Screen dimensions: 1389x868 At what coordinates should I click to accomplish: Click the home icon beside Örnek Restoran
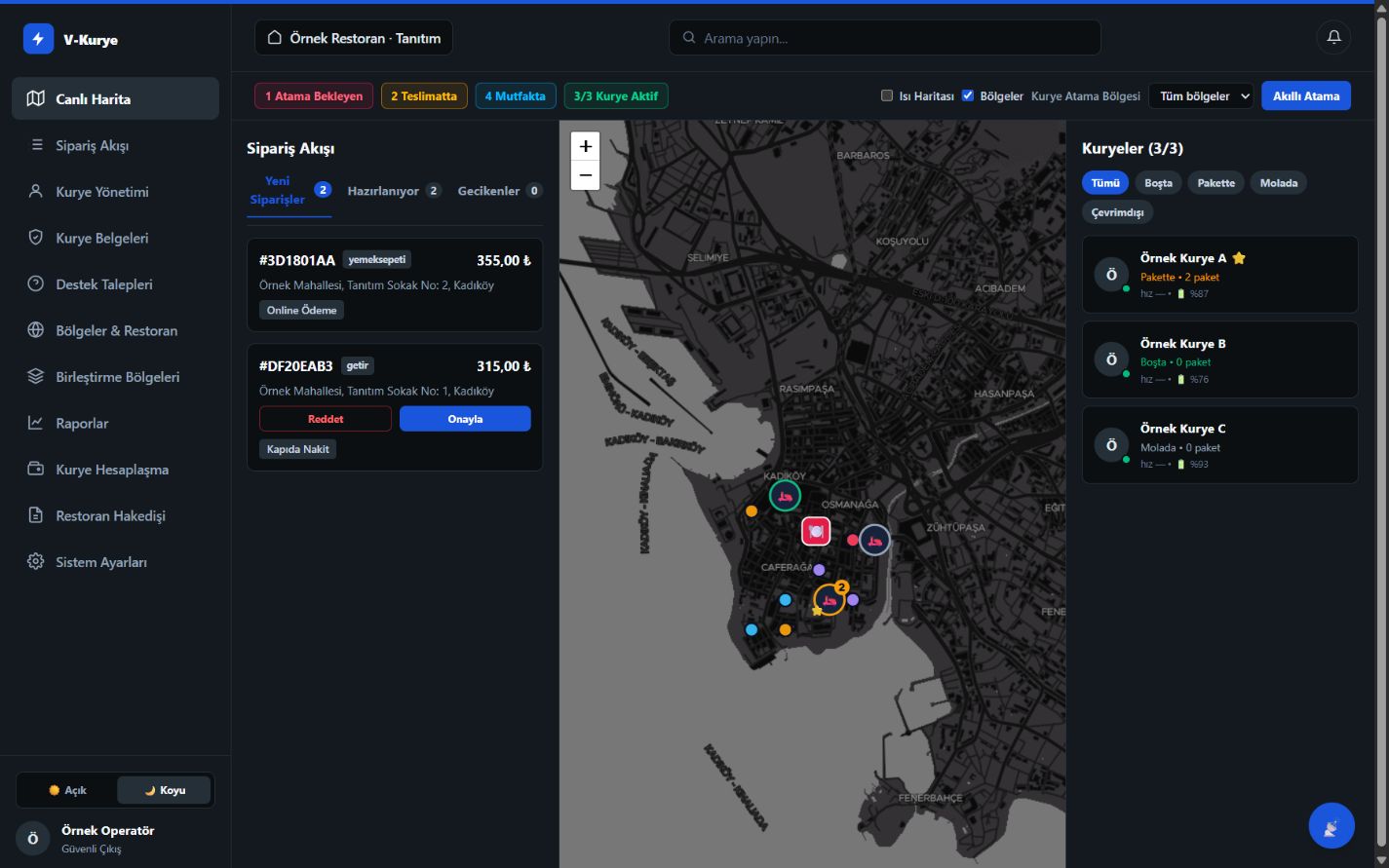pos(275,38)
